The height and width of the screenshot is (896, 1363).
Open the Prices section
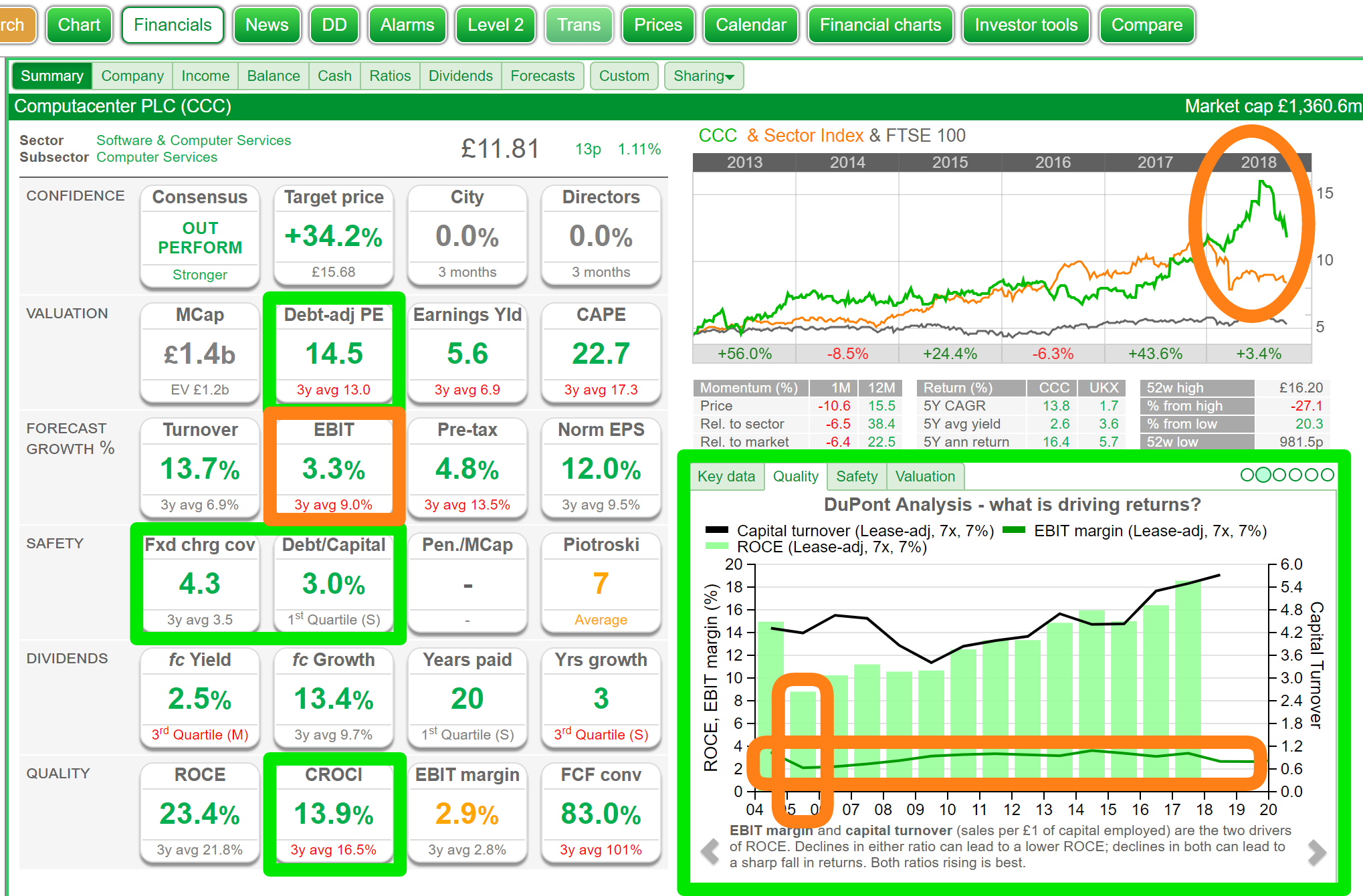[658, 25]
